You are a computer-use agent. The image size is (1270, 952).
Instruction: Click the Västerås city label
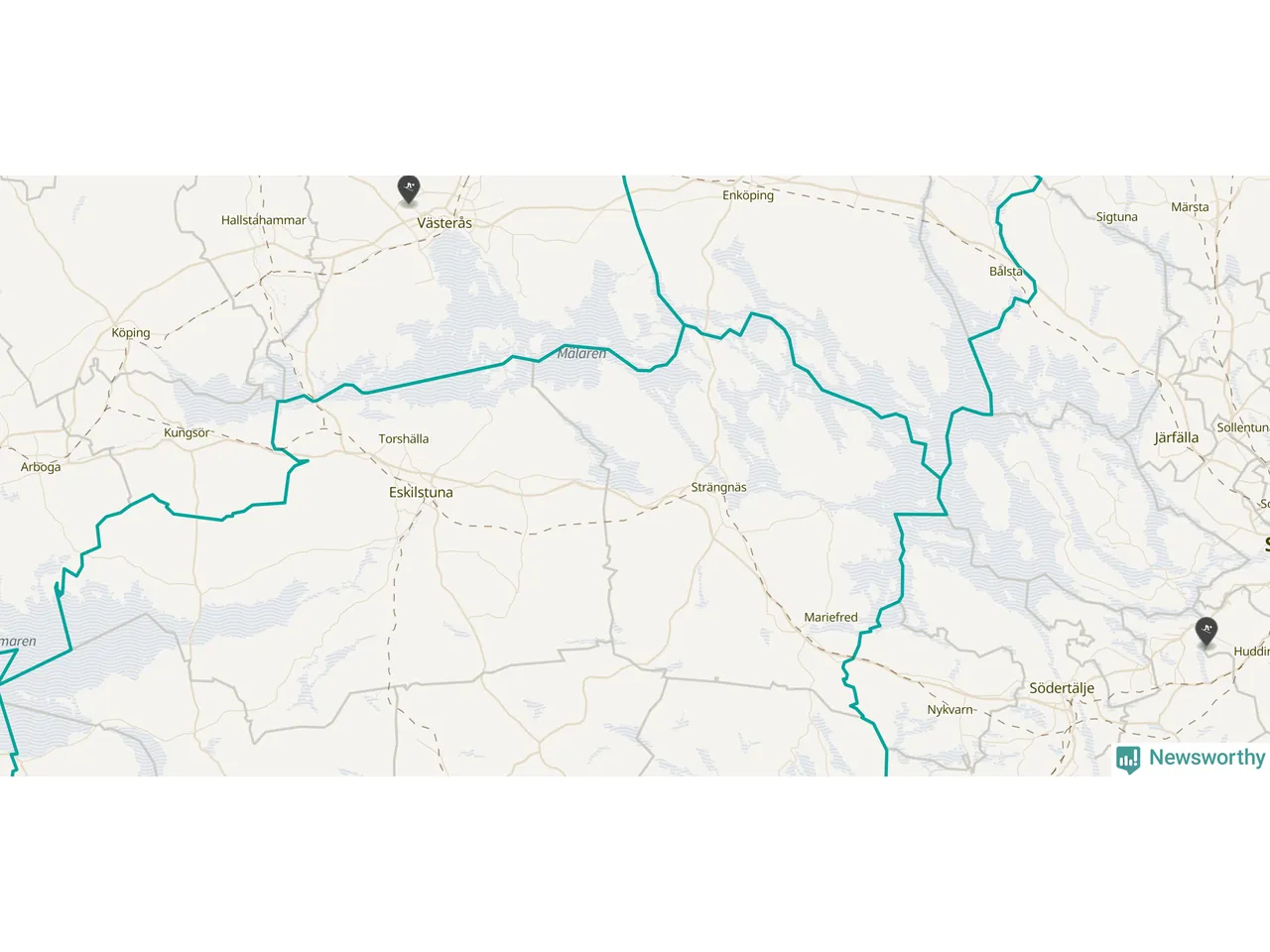tap(444, 223)
